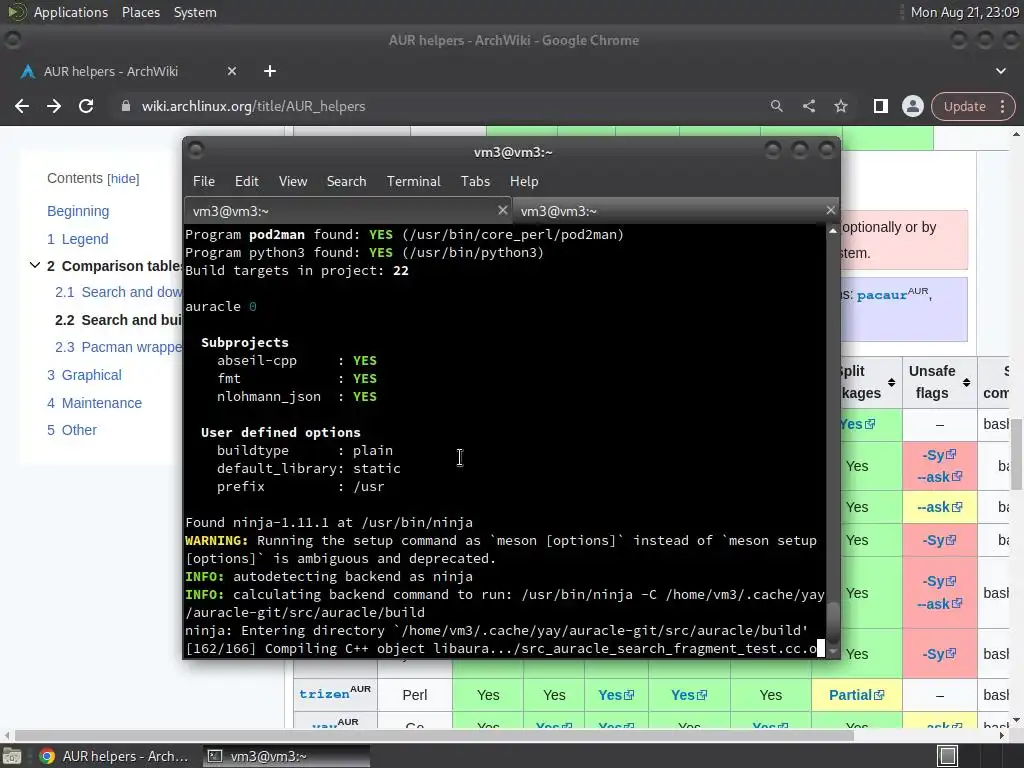Open a new Chrome tab
Viewport: 1024px width, 768px height.
click(270, 71)
